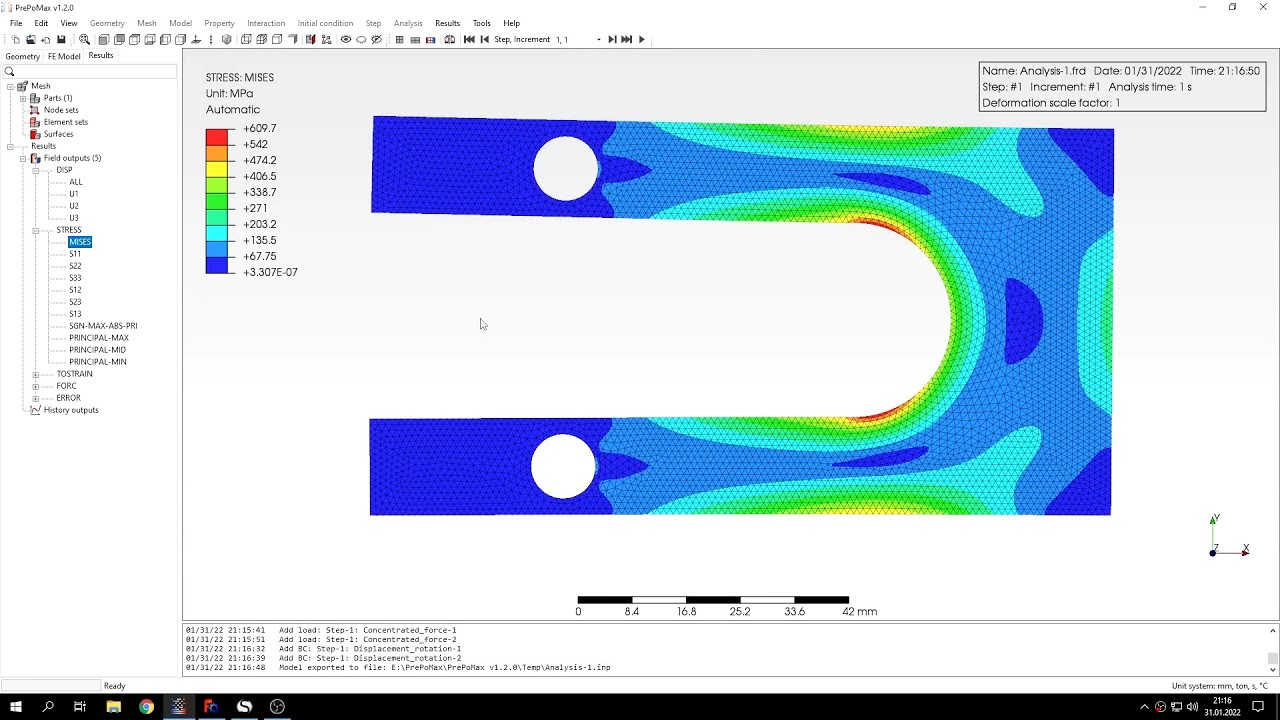Collapse the Results tree node
This screenshot has width=1280, height=720.
pyautogui.click(x=10, y=146)
